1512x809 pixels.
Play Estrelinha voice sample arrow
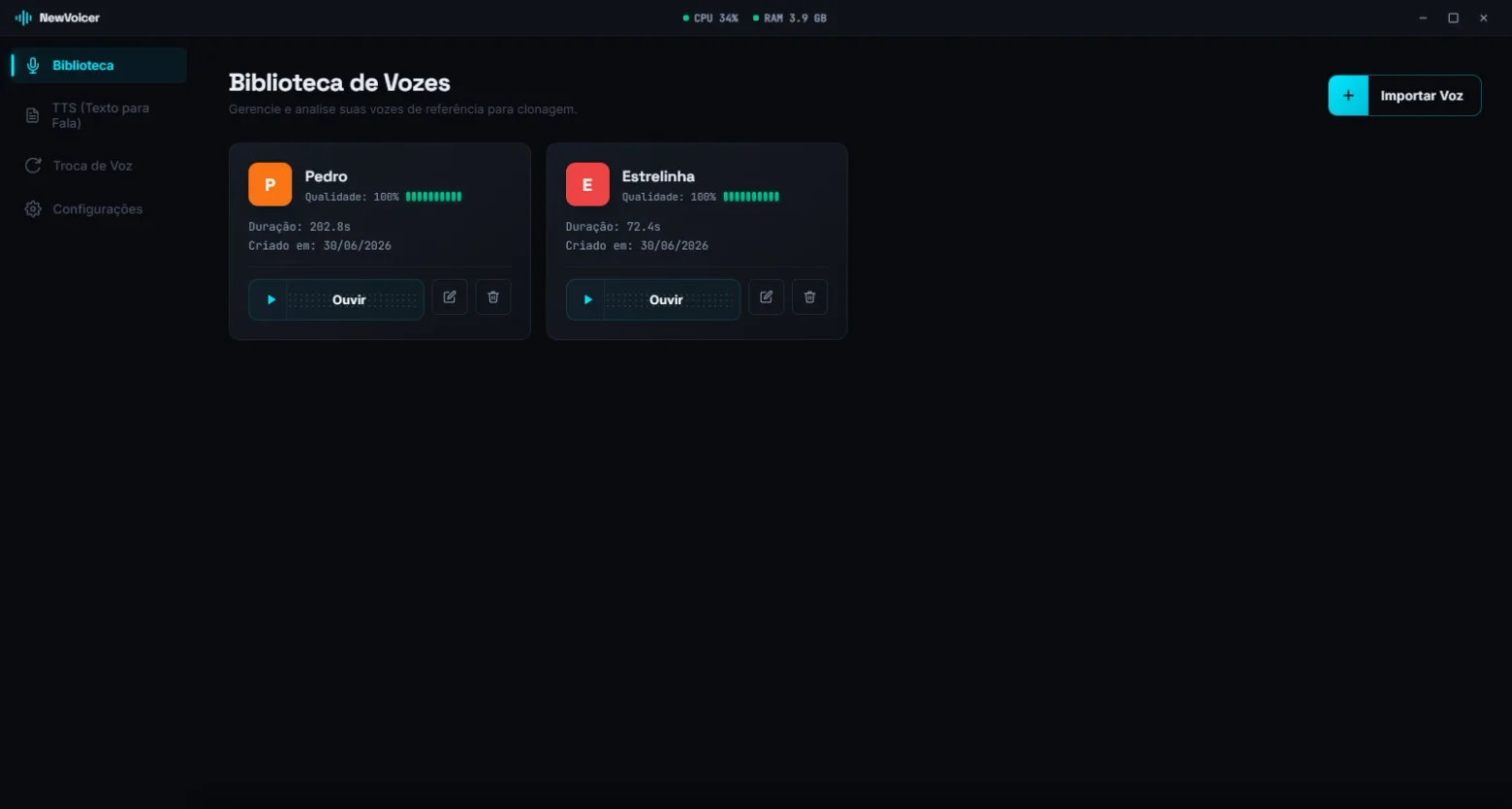coord(587,299)
